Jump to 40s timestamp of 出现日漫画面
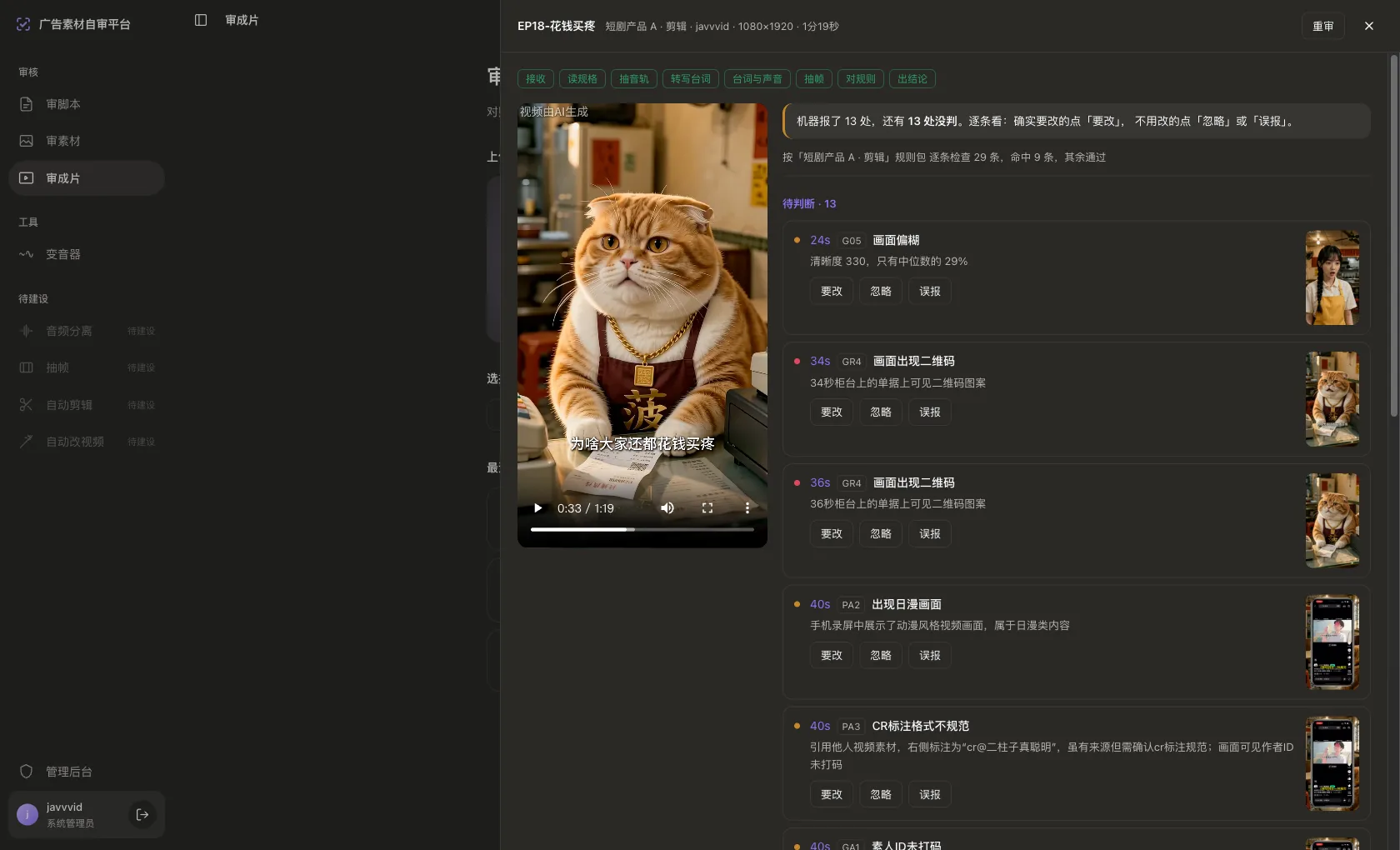Image resolution: width=1400 pixels, height=850 pixels. 820,604
